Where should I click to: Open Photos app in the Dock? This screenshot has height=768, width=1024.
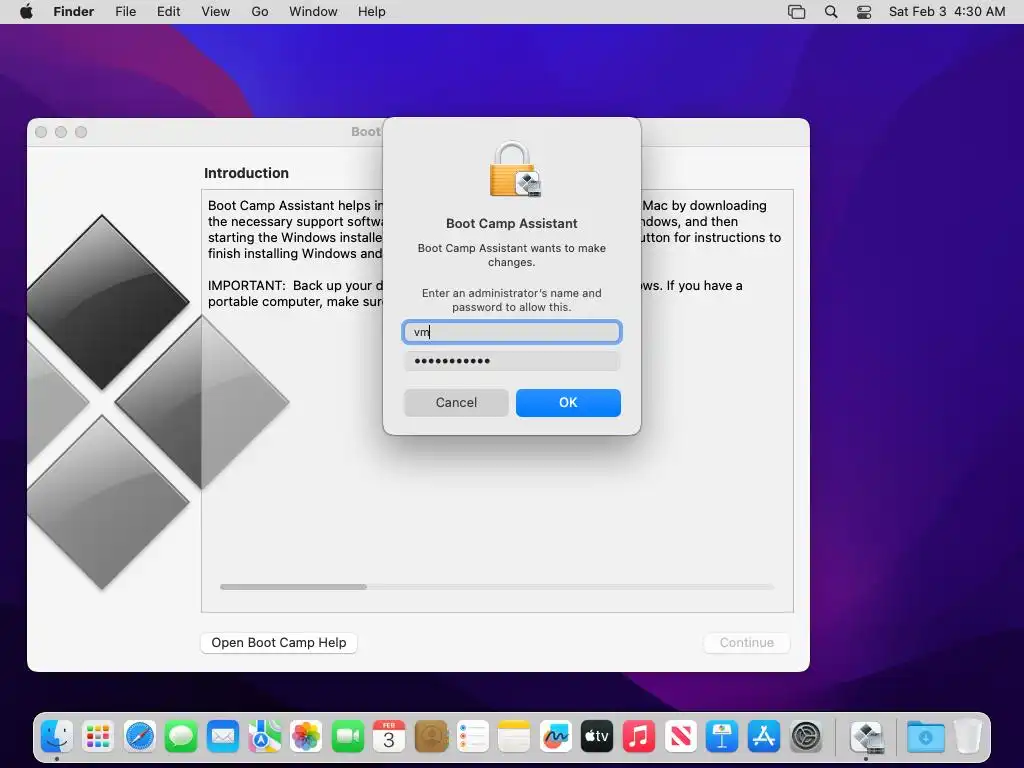tap(306, 737)
